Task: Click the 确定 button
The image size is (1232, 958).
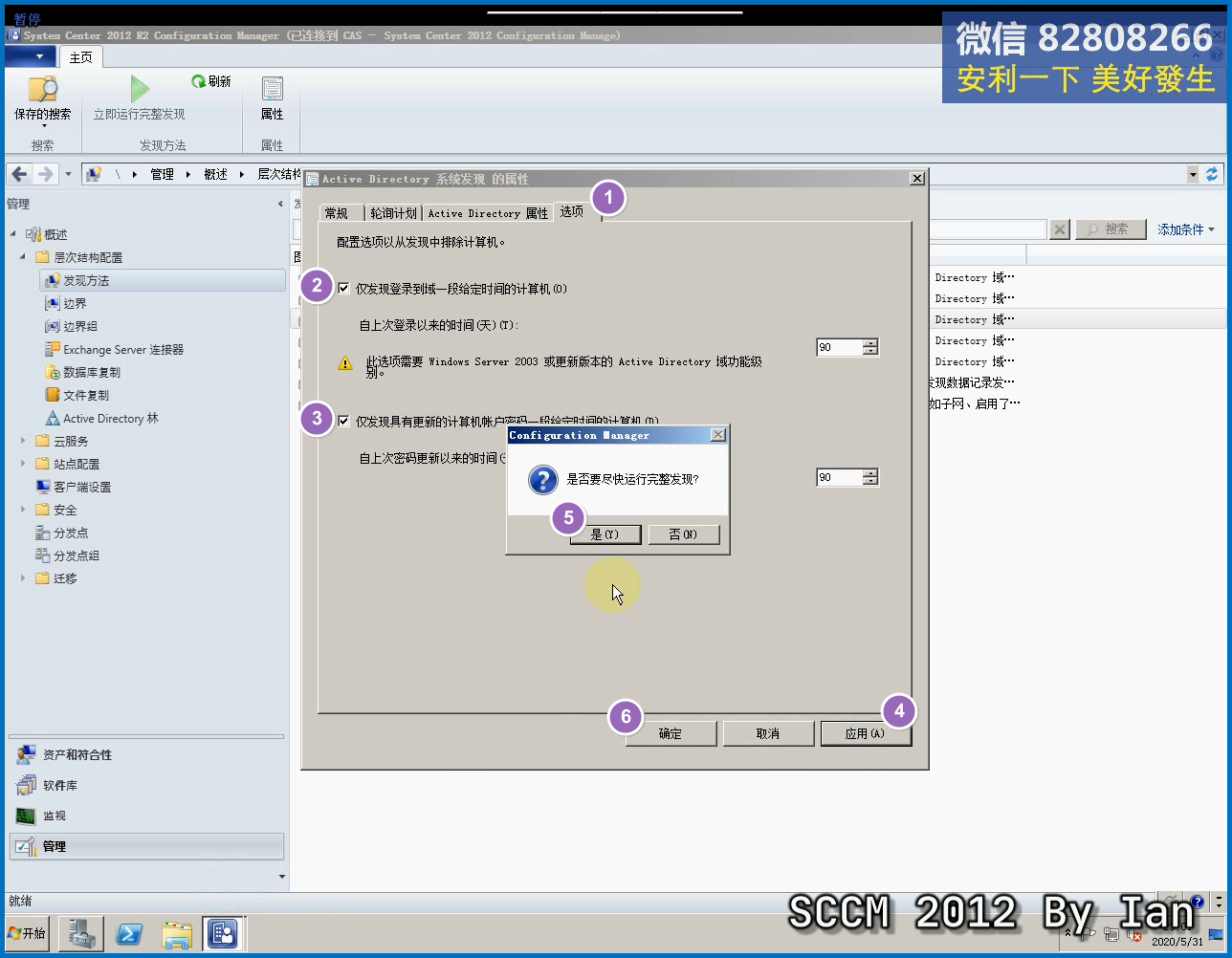Action: tap(671, 733)
